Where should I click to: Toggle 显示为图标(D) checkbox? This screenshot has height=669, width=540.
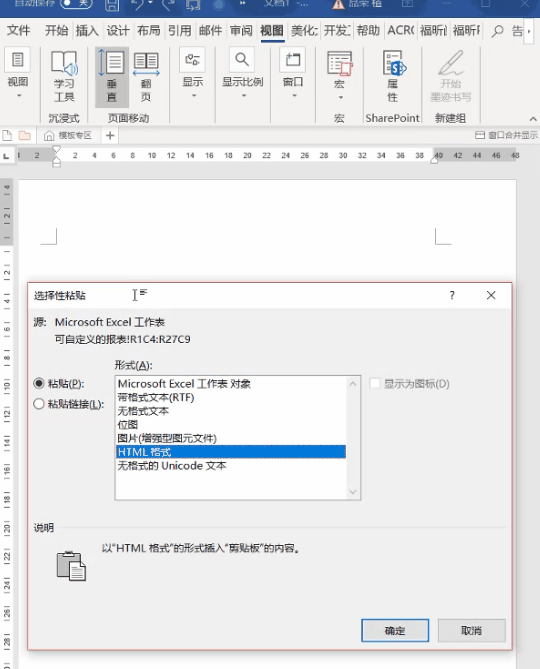tap(375, 383)
